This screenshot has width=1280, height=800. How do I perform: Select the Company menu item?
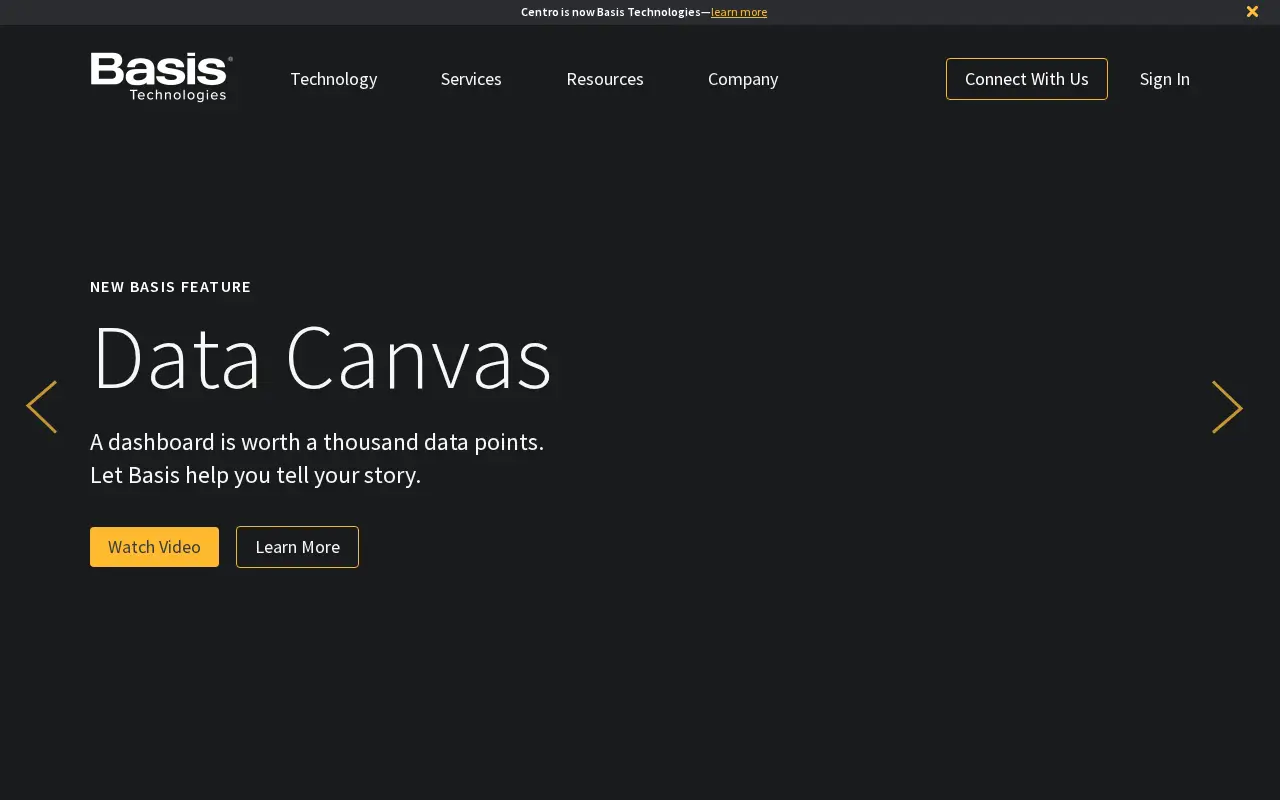[743, 79]
